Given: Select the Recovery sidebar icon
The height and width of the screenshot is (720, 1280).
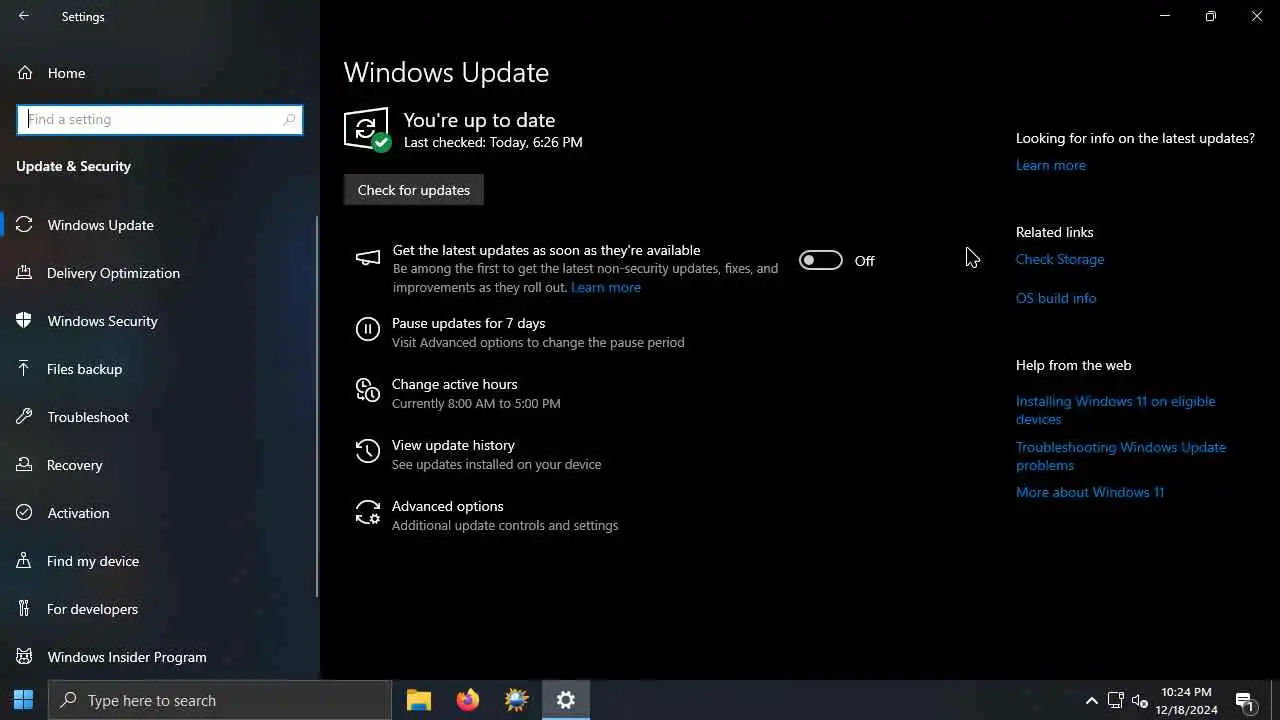Looking at the screenshot, I should tap(25, 465).
